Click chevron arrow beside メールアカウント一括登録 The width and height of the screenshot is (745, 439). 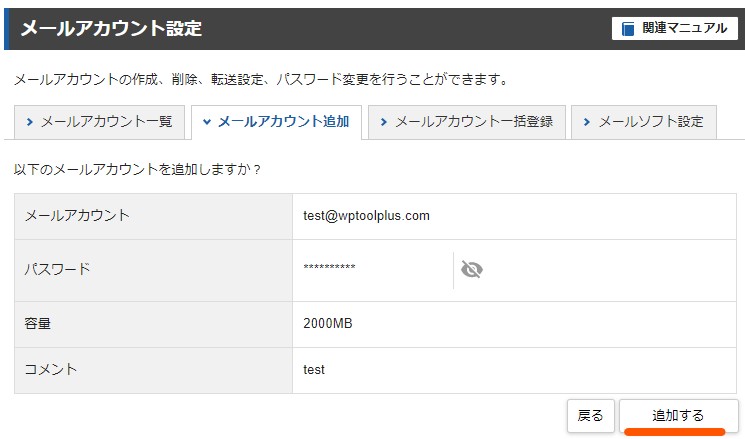point(383,122)
